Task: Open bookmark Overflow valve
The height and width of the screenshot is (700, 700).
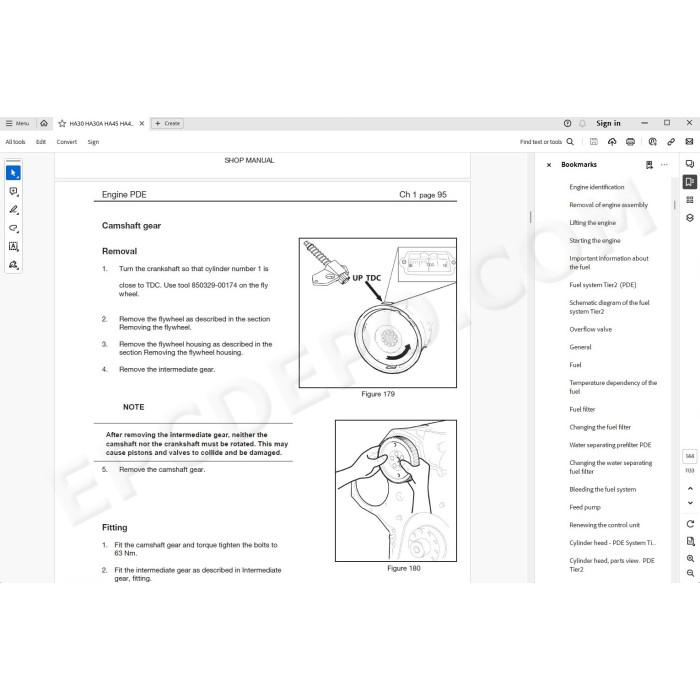Action: [x=591, y=329]
